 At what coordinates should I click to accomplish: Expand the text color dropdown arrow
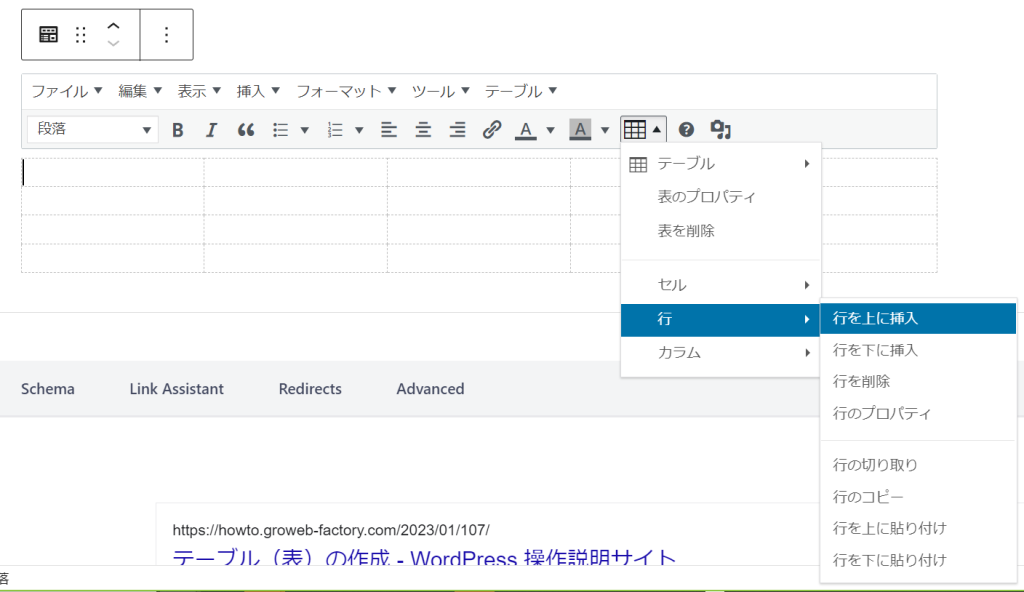click(551, 130)
